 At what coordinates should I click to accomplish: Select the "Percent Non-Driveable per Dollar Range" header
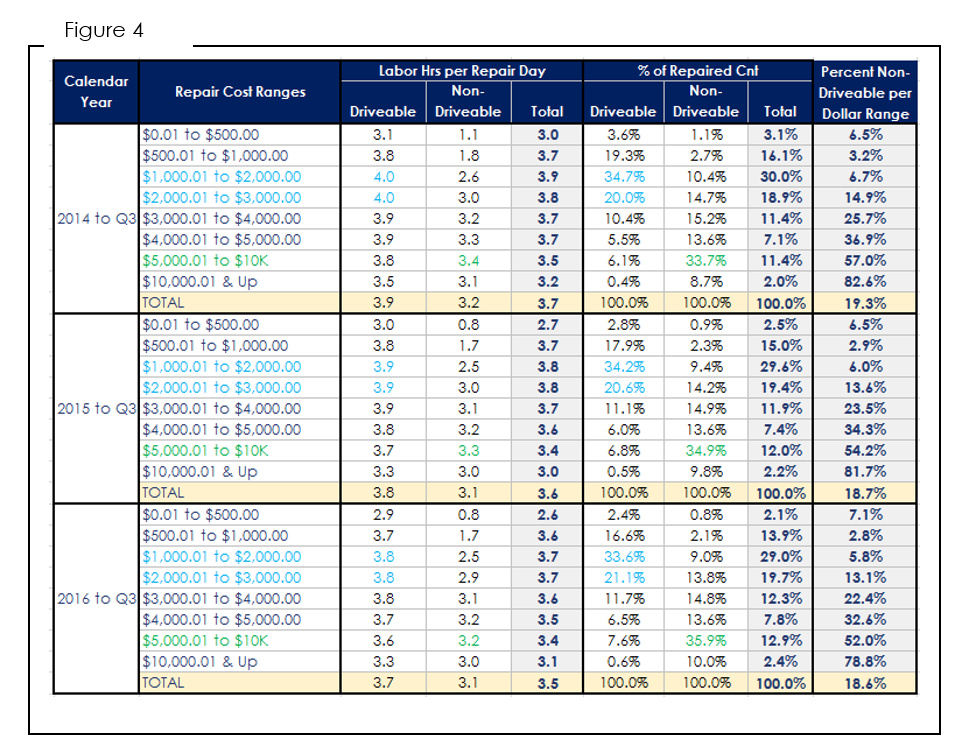click(865, 92)
